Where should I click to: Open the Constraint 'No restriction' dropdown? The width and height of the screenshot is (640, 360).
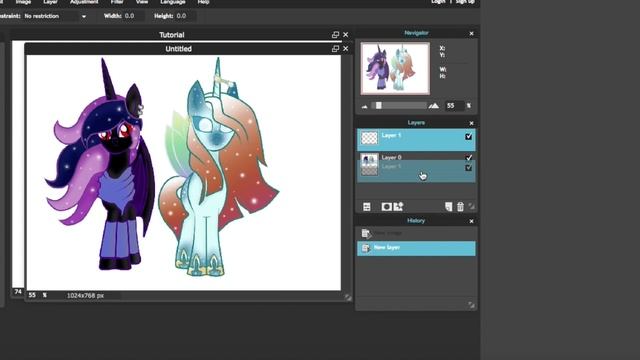[x=55, y=16]
